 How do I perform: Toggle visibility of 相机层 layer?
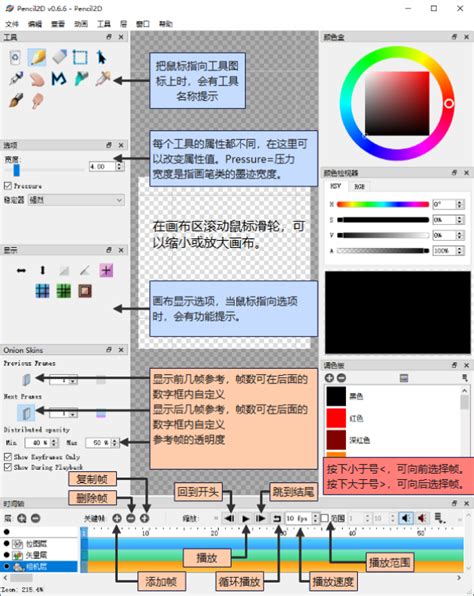tap(6, 566)
